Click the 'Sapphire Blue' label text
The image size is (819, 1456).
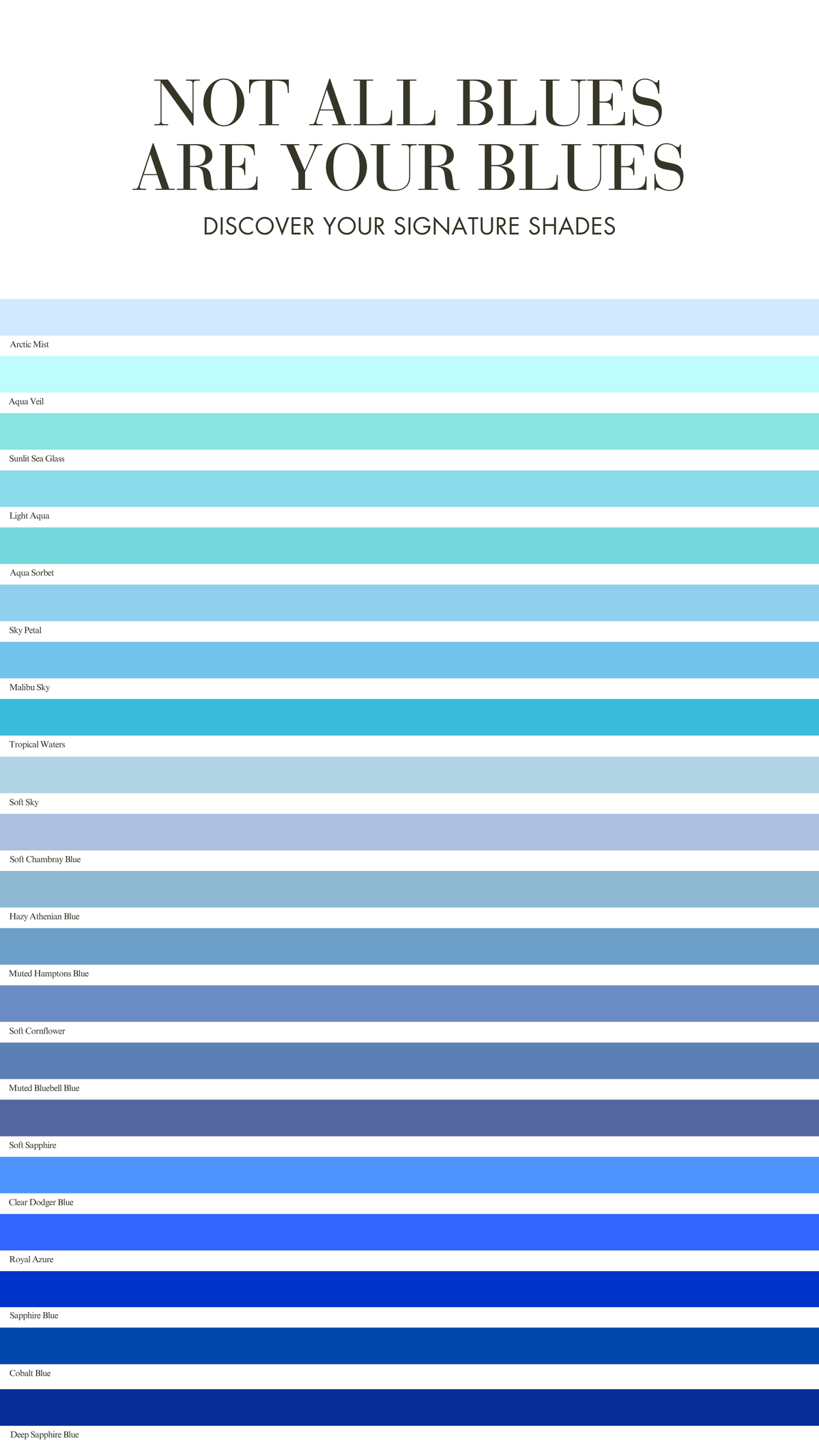tap(34, 1316)
